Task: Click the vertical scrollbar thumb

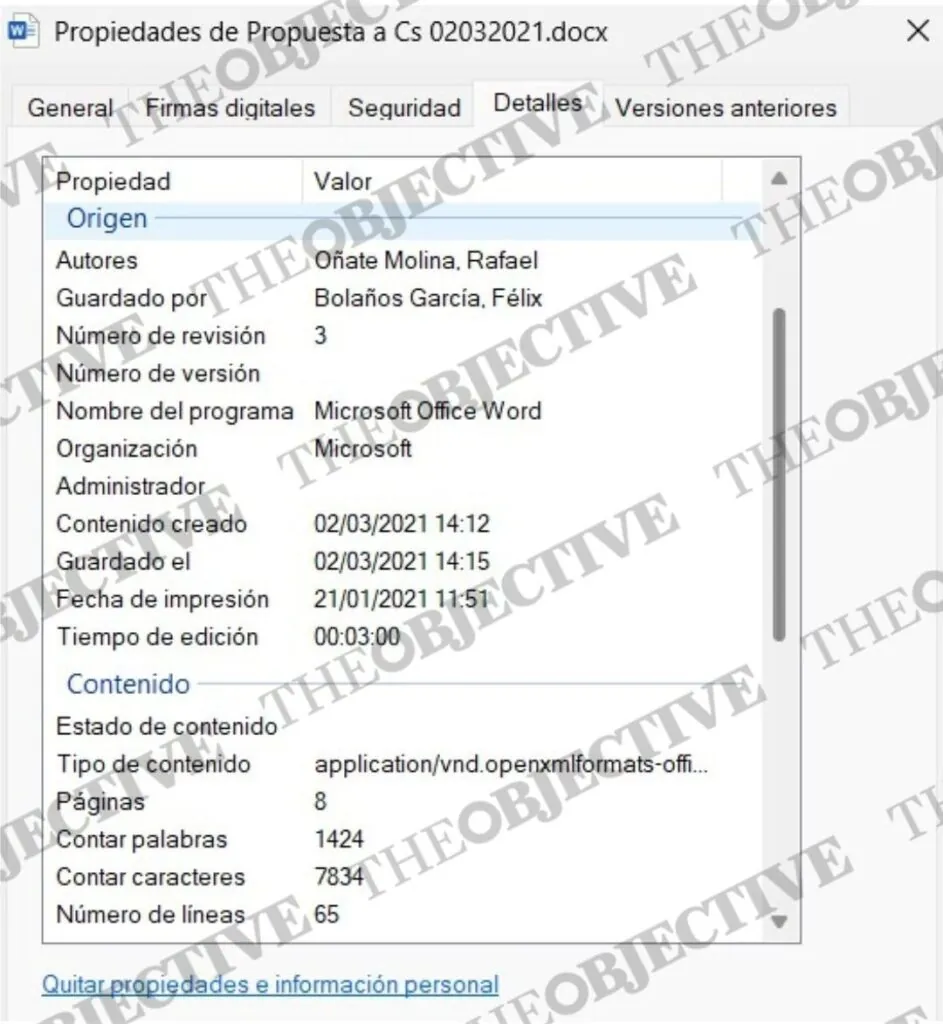Action: pyautogui.click(x=779, y=475)
